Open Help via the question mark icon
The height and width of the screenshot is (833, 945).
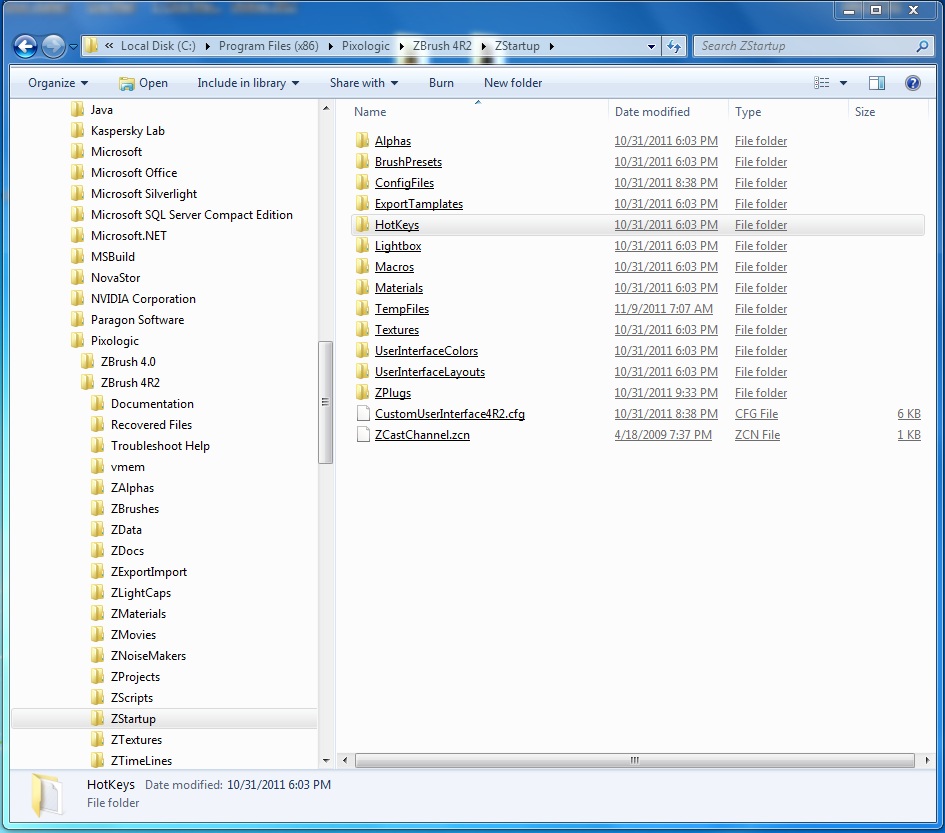click(912, 83)
